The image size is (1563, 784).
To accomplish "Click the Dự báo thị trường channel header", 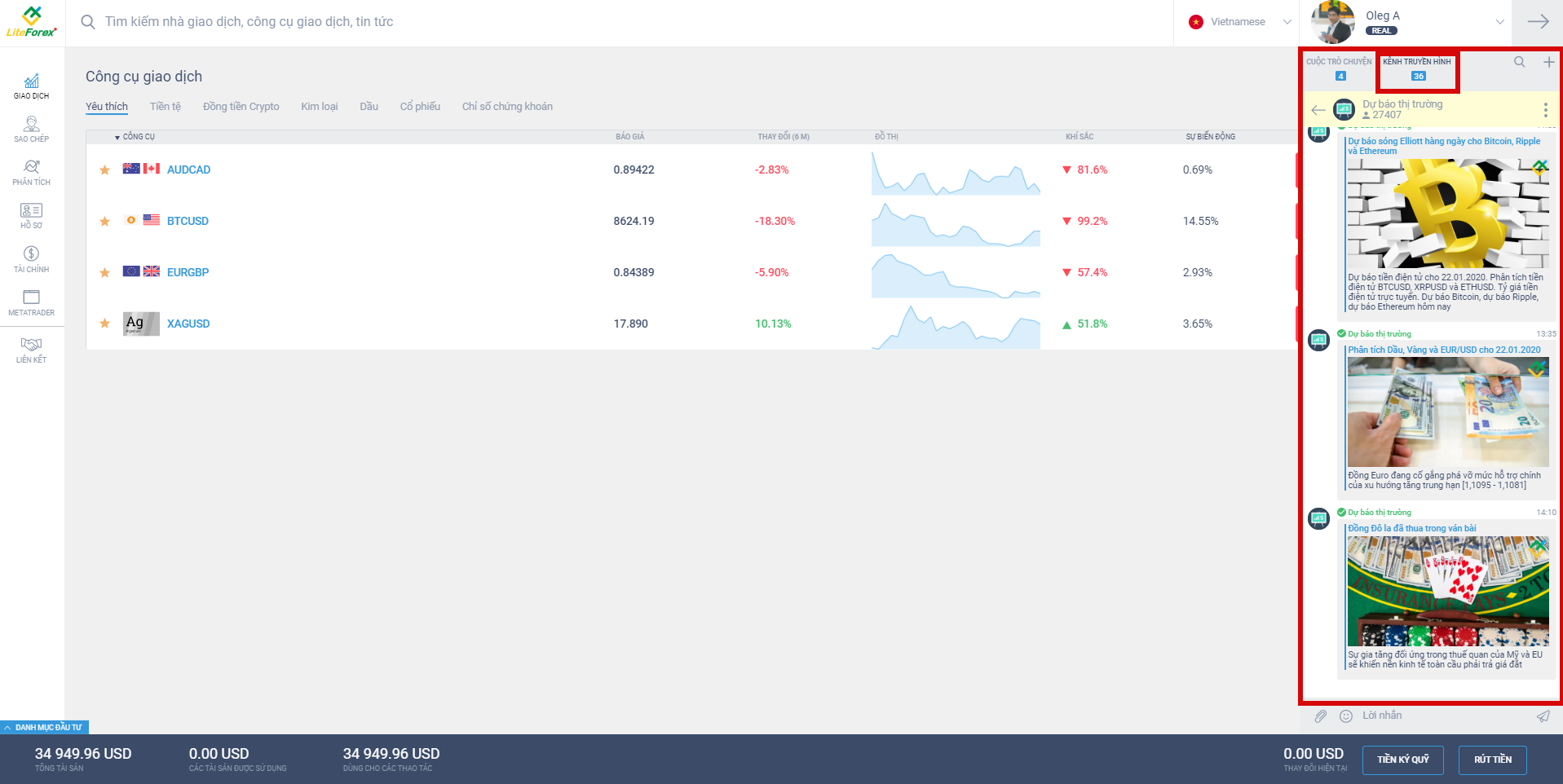I will 1402,109.
